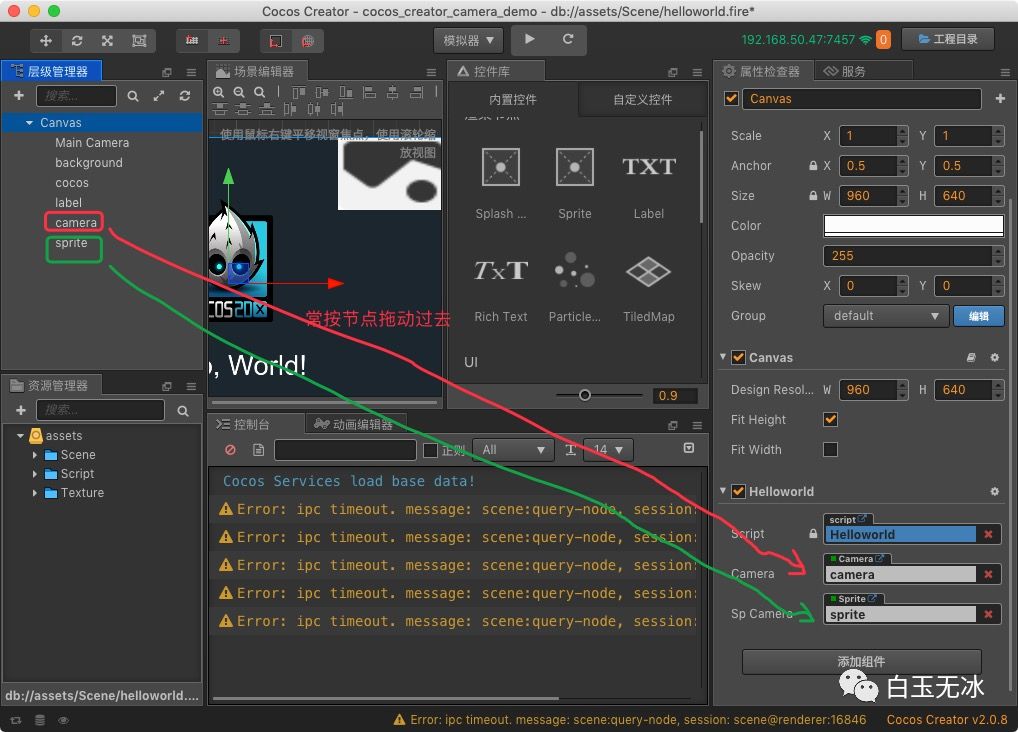Viewport: 1018px width, 732px height.
Task: Click the Play preview button
Action: point(530,39)
